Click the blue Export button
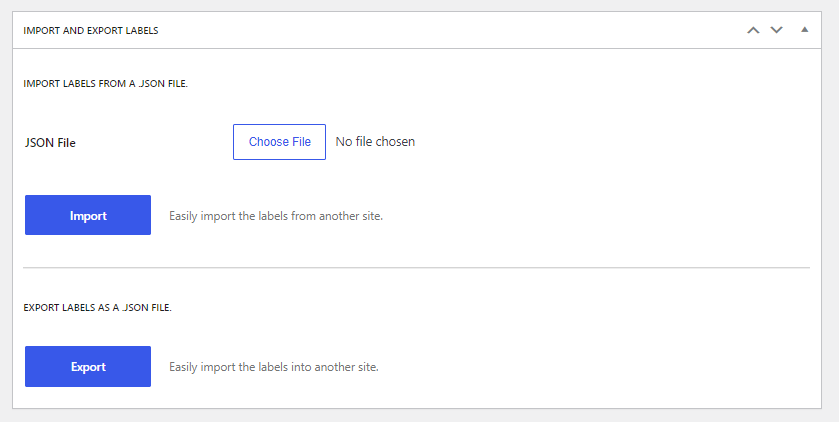The width and height of the screenshot is (839, 422). [x=88, y=366]
